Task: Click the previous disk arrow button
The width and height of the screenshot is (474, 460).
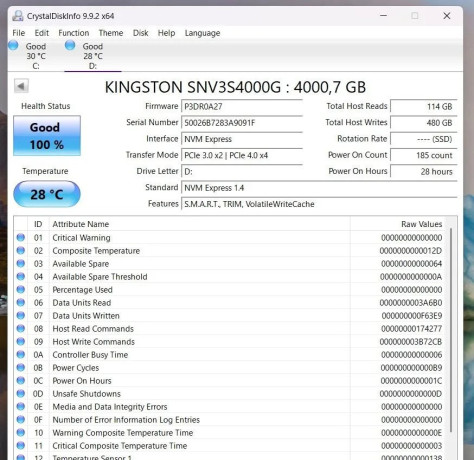Action: coord(21,86)
